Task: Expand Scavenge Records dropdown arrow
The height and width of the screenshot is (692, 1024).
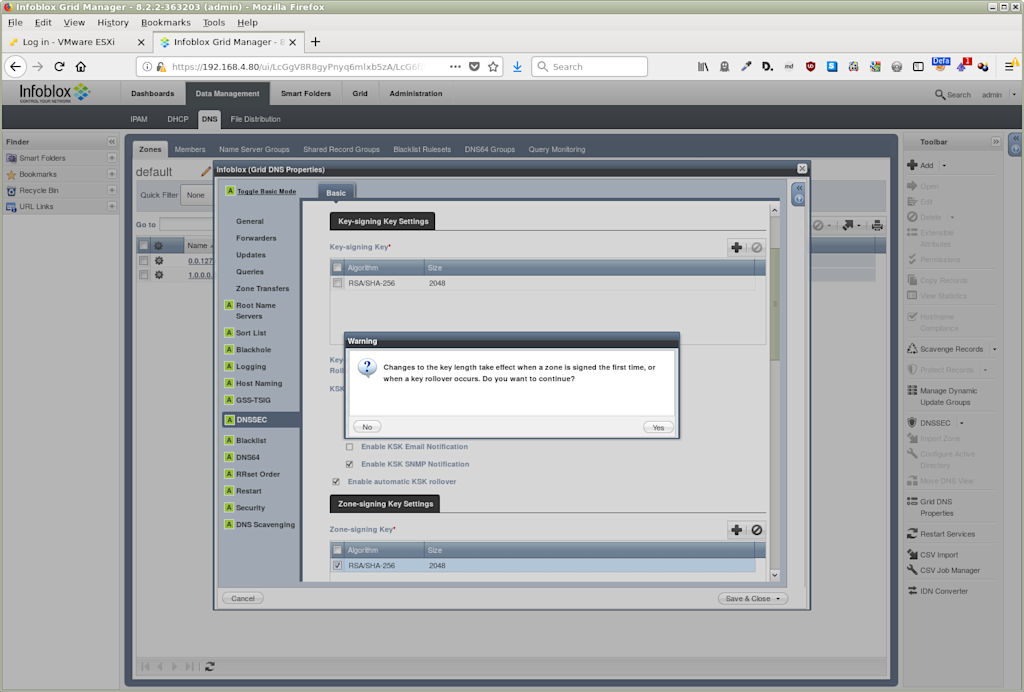Action: [995, 349]
